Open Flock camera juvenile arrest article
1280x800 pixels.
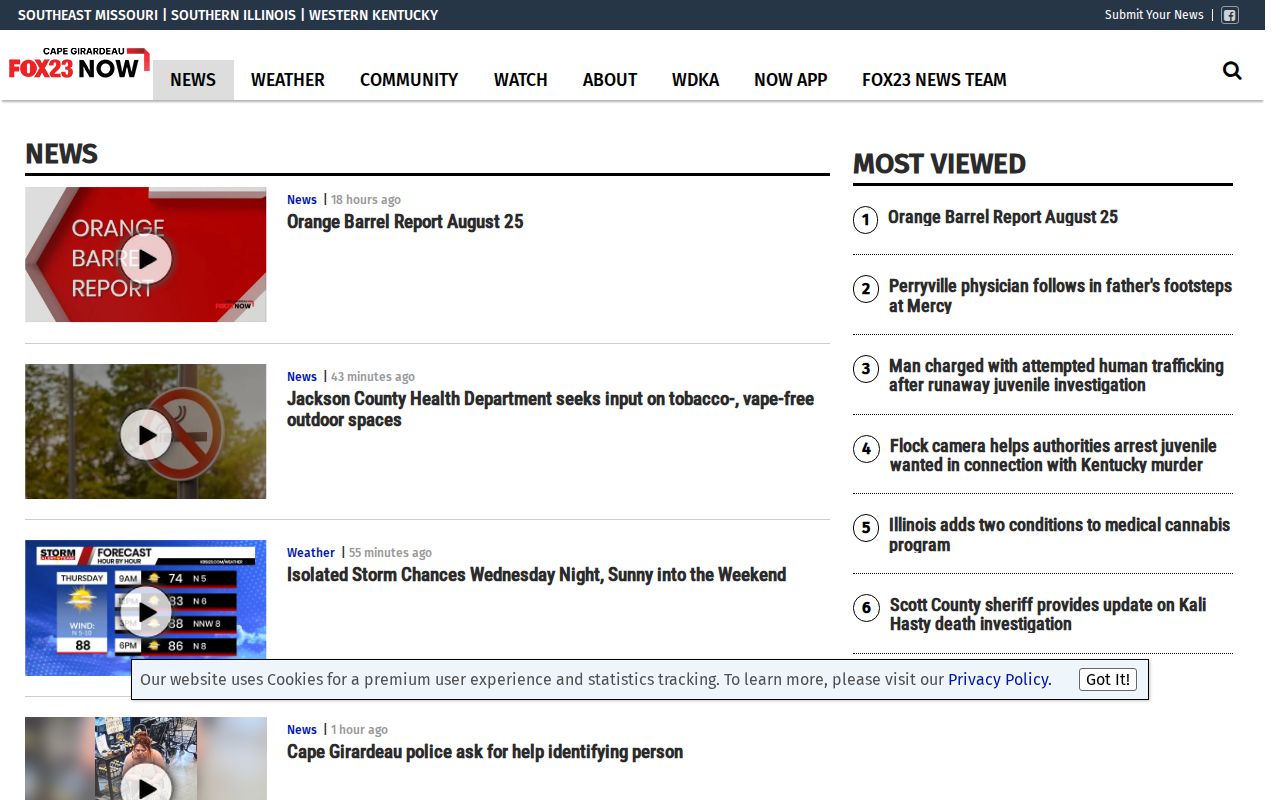click(1053, 455)
